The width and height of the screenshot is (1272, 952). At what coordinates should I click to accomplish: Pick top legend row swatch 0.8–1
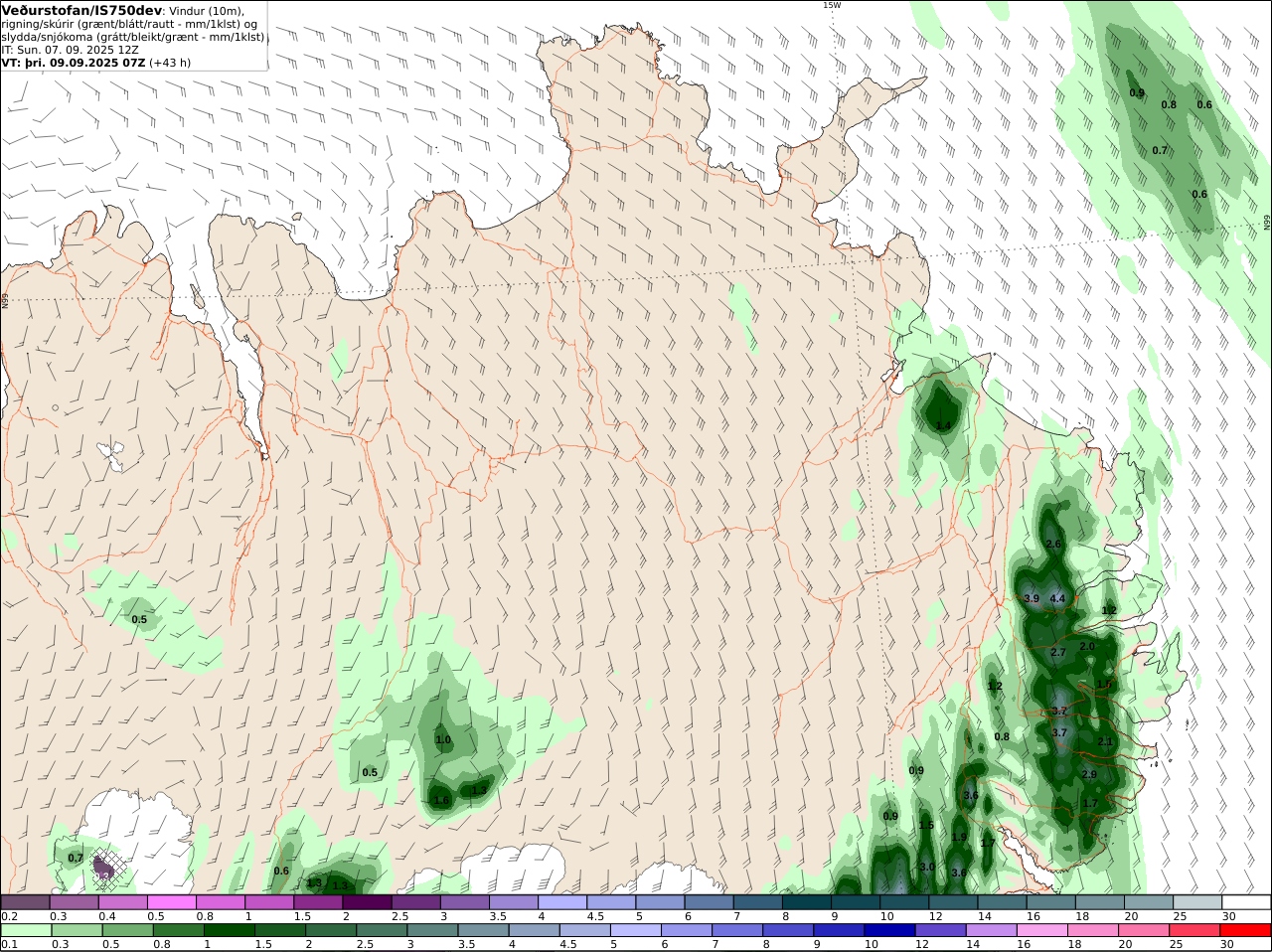[x=220, y=902]
